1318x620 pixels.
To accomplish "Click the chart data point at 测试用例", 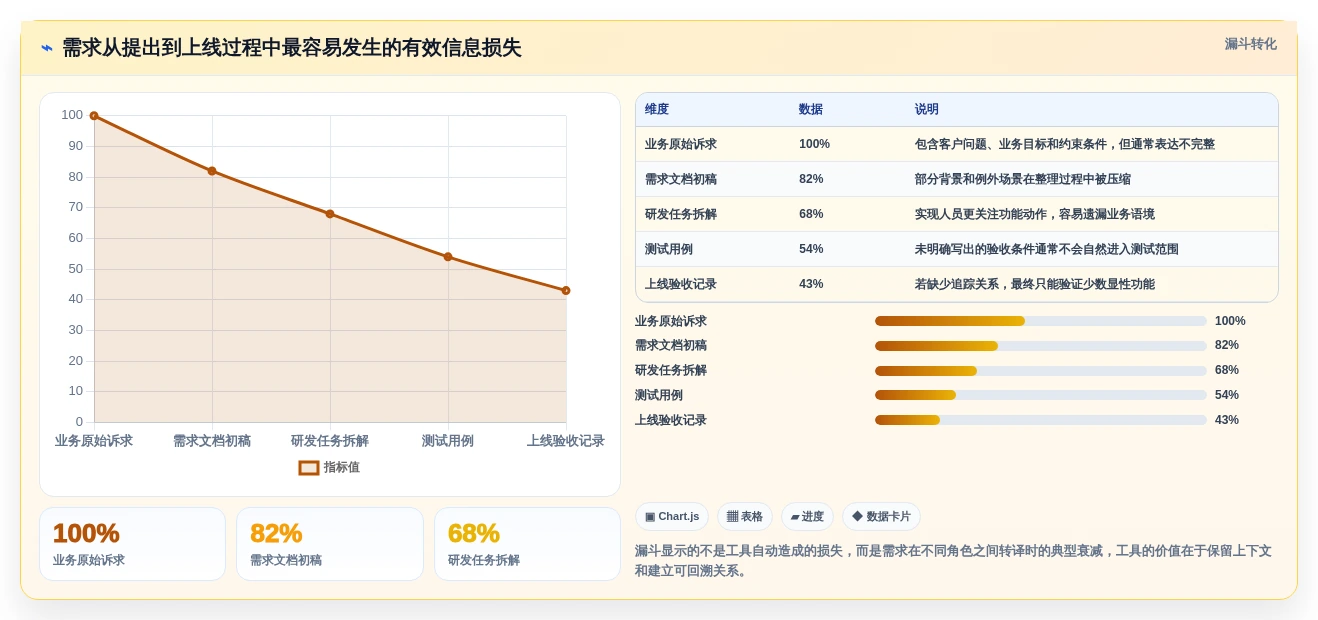I will (x=448, y=257).
